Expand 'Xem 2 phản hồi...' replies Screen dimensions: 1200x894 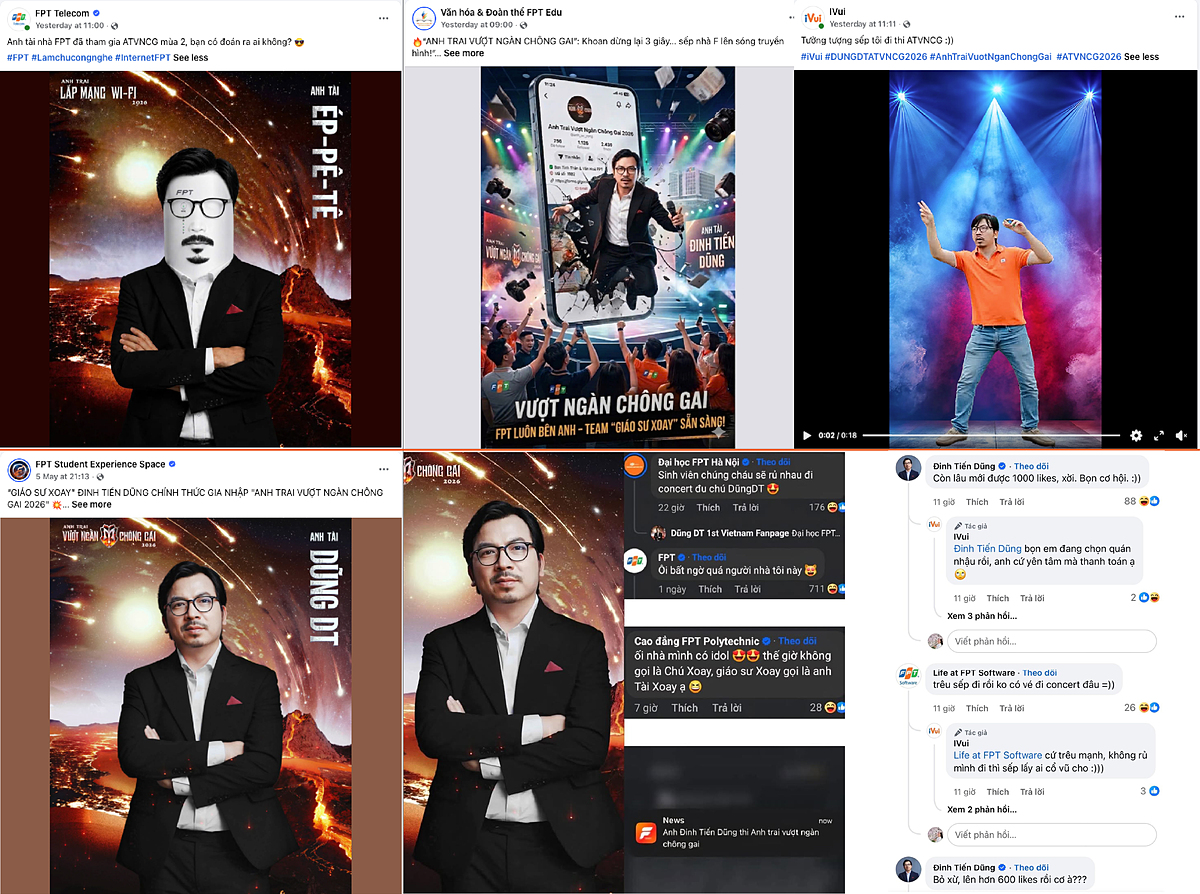click(981, 809)
